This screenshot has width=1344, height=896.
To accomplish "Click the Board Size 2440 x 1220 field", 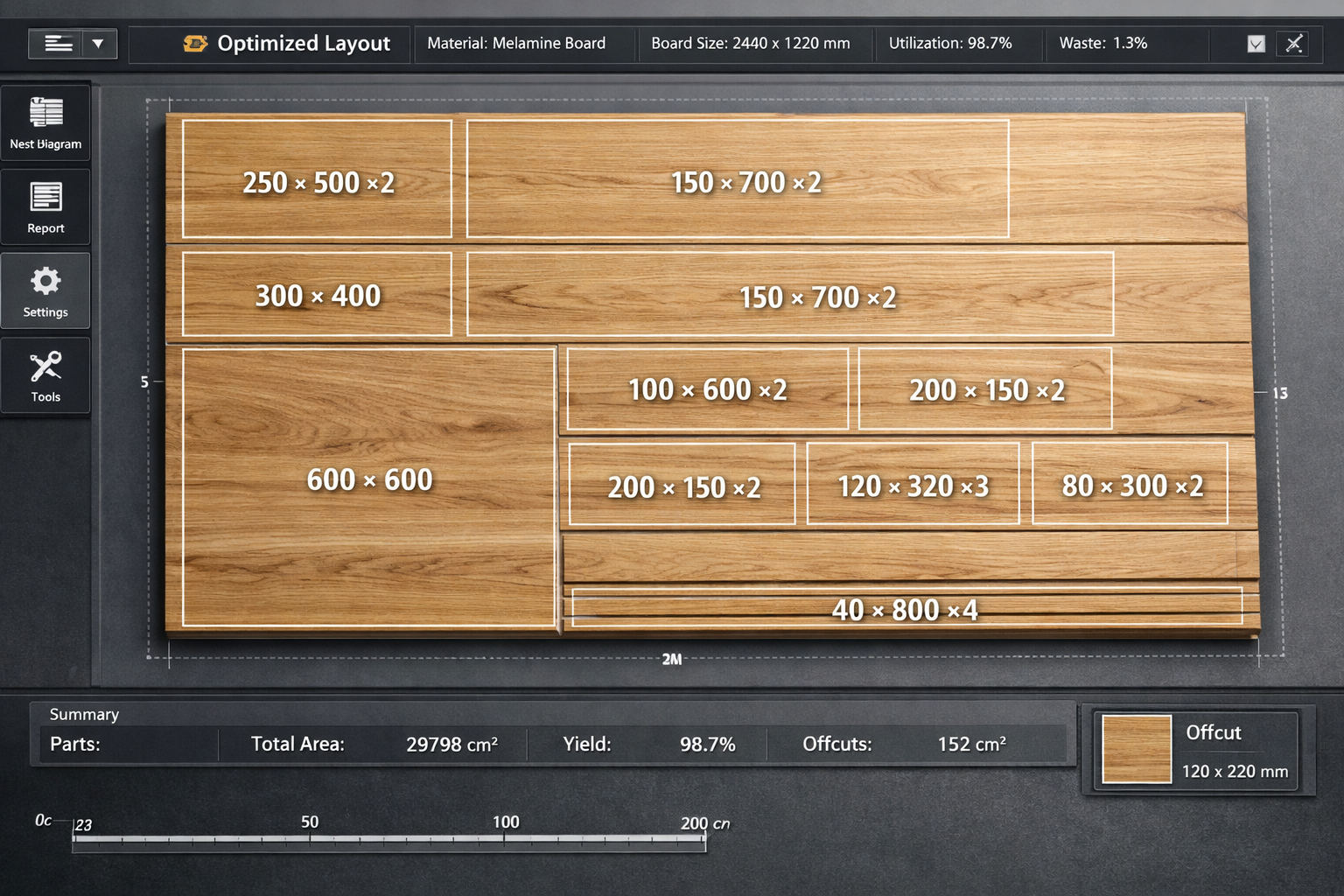I will tap(750, 44).
